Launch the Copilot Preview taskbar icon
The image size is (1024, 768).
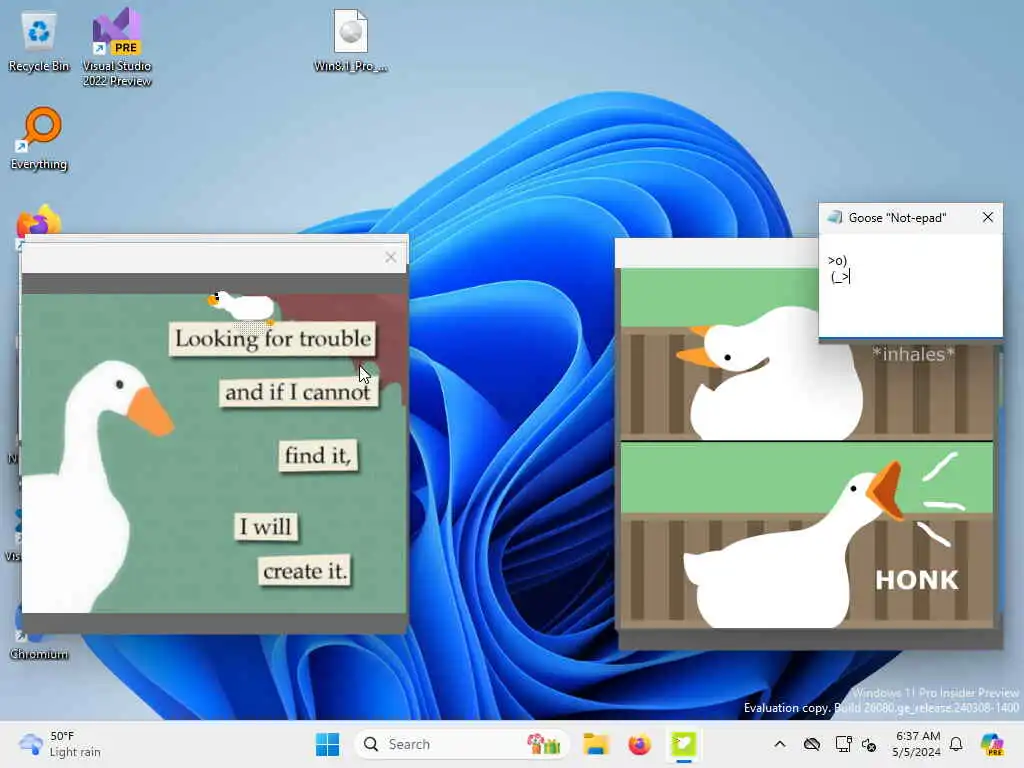click(992, 744)
